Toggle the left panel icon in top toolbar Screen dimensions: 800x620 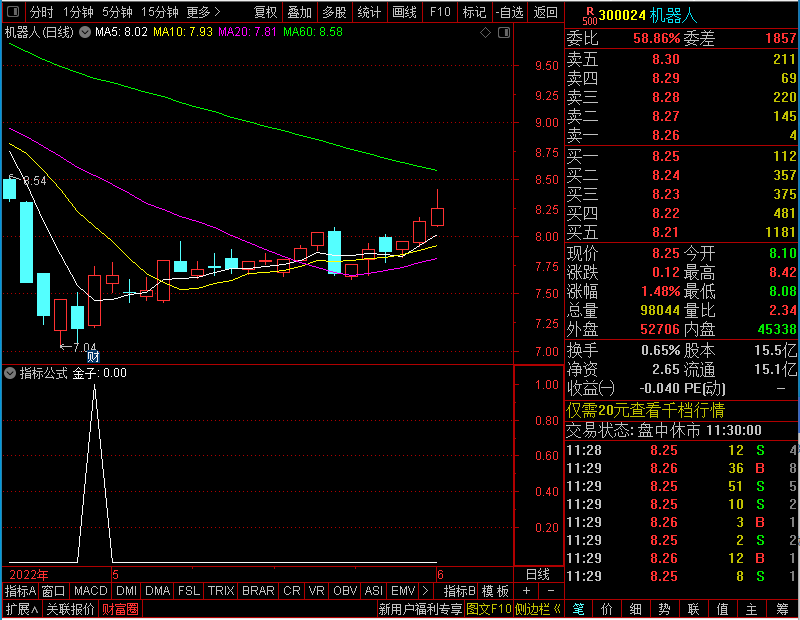click(13, 12)
